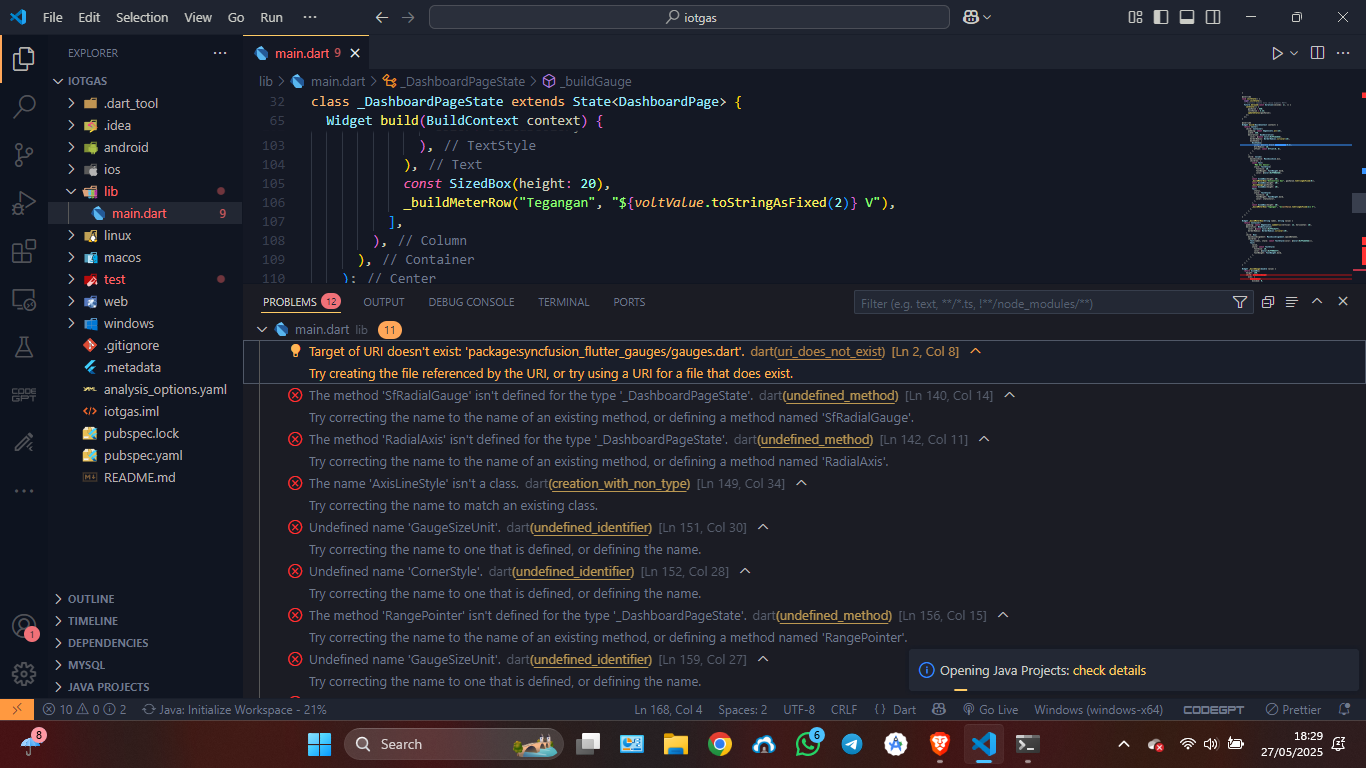Open the Run menu

tap(271, 17)
